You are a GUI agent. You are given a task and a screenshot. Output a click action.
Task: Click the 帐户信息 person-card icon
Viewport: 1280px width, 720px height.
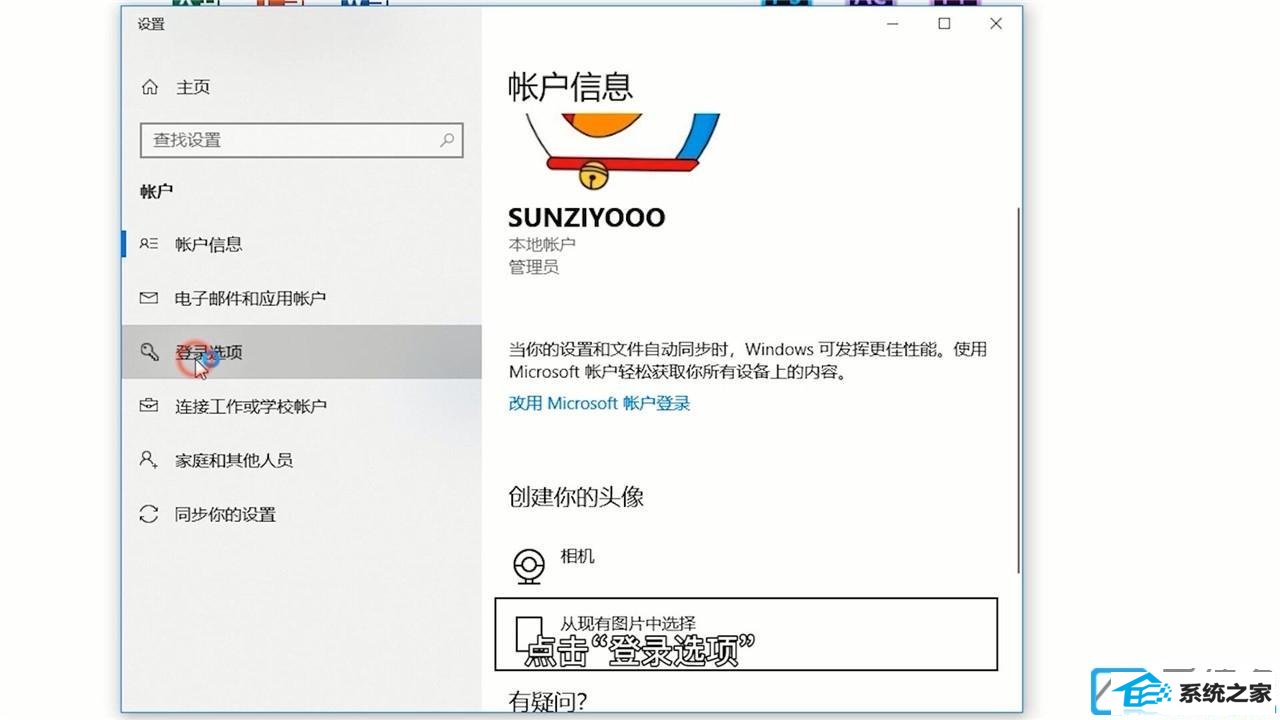(x=149, y=243)
